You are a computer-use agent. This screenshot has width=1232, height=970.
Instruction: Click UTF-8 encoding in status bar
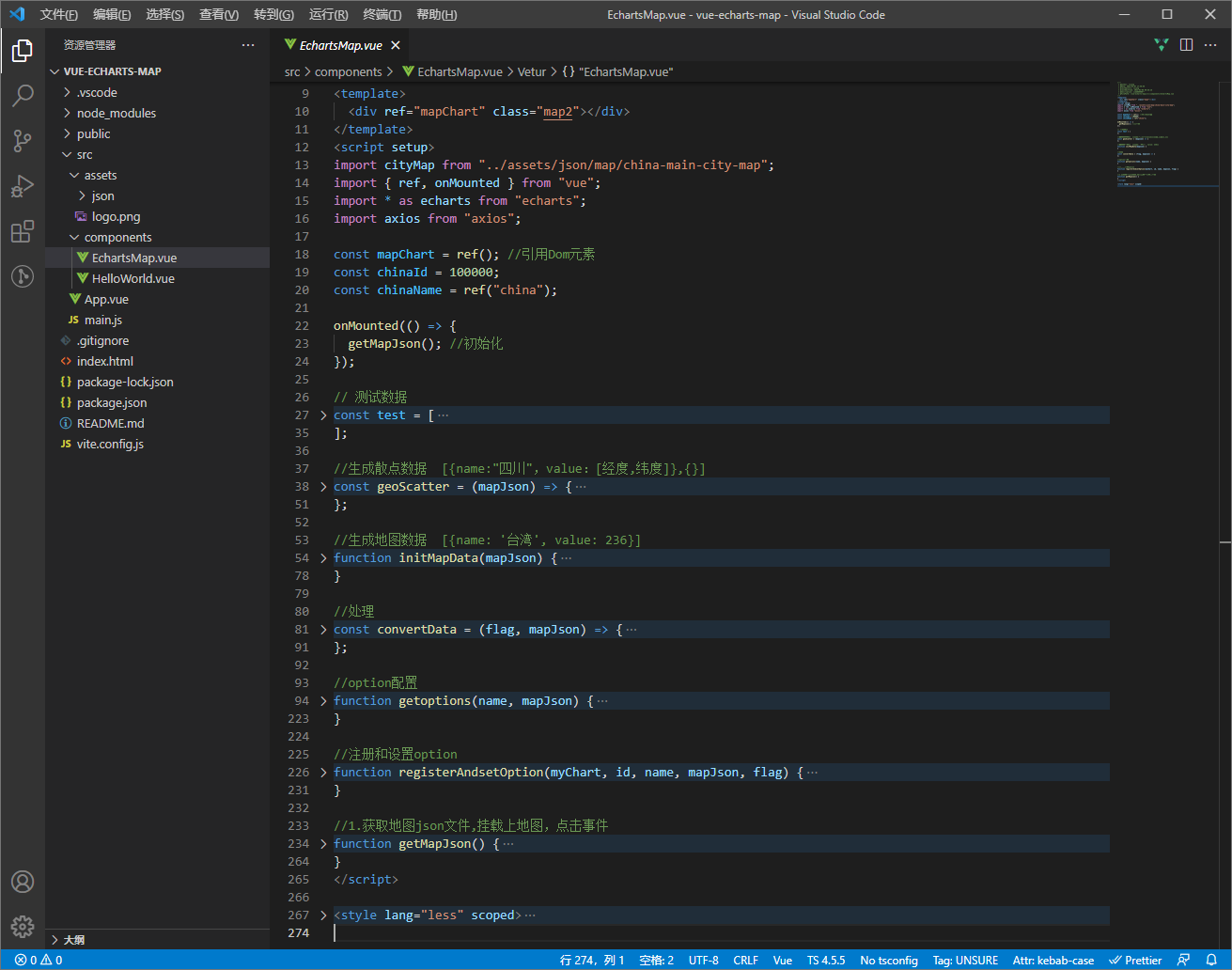(703, 960)
